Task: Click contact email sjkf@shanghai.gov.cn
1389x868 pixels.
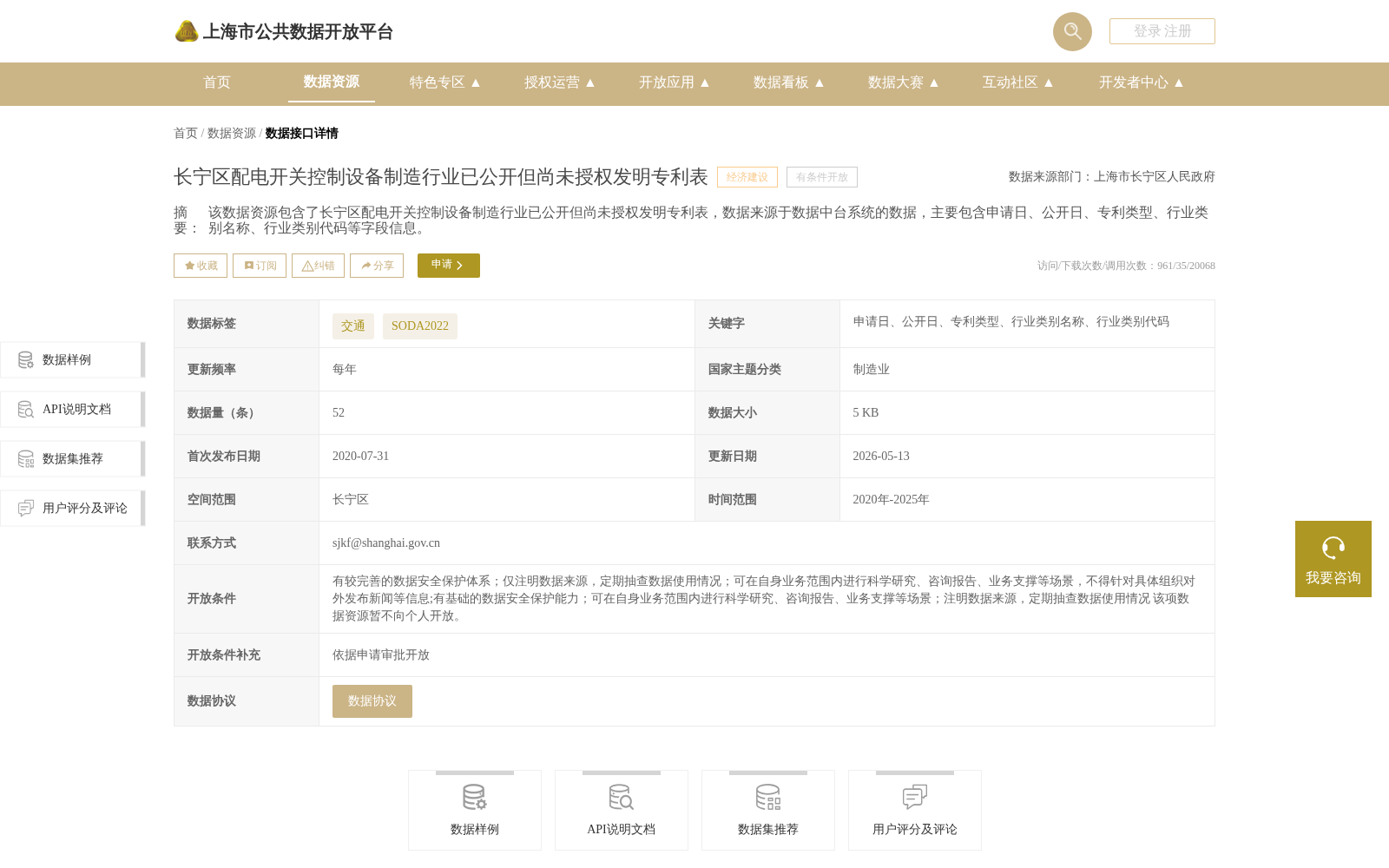Action: 386,543
